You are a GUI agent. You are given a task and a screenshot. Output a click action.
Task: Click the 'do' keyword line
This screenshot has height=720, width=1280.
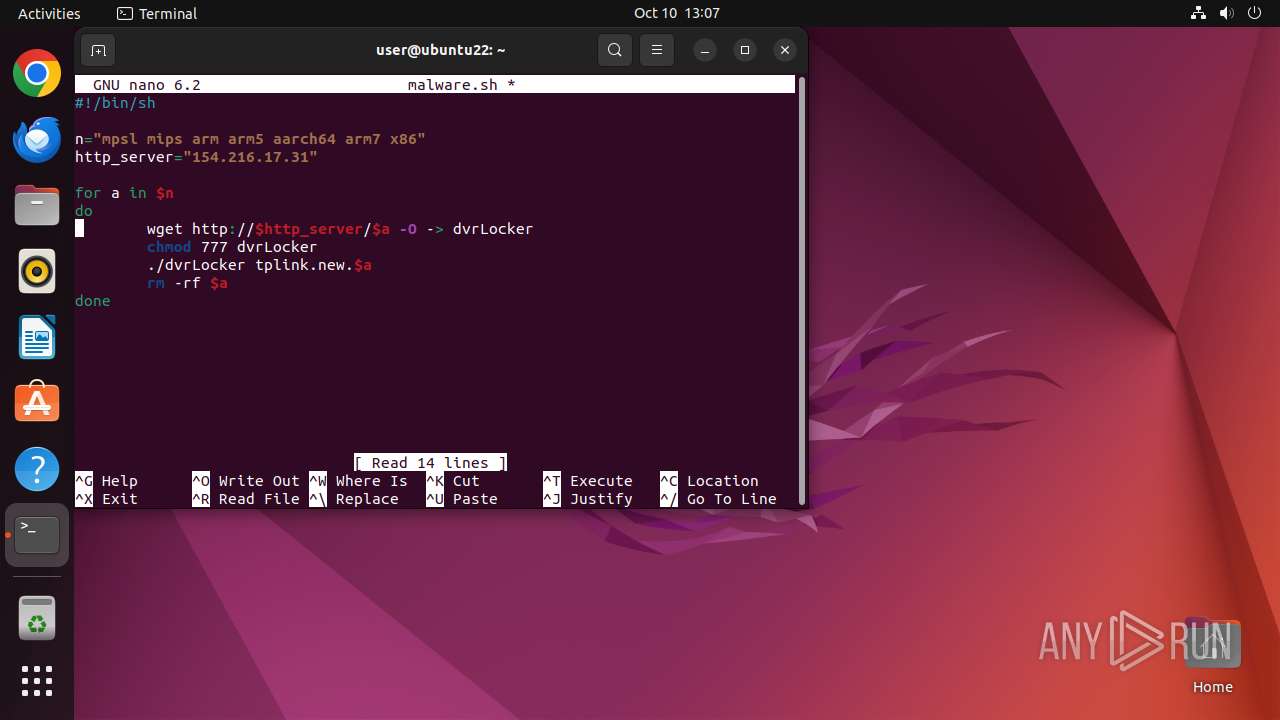tap(84, 211)
